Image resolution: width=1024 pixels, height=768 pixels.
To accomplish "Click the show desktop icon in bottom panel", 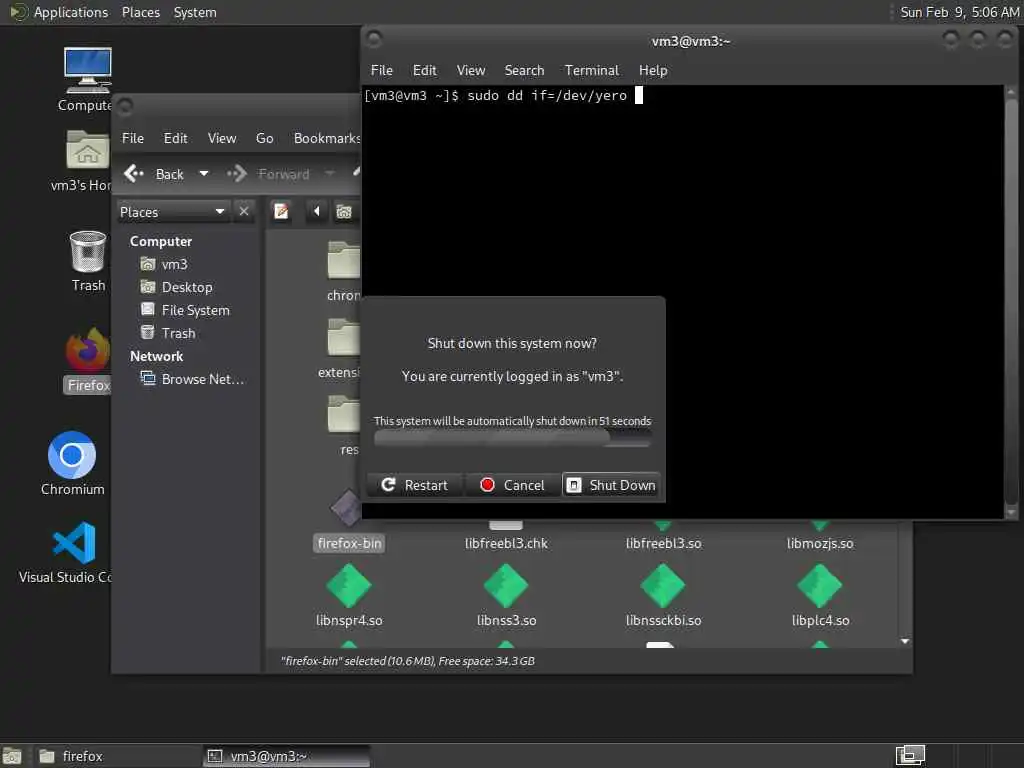I will point(12,756).
